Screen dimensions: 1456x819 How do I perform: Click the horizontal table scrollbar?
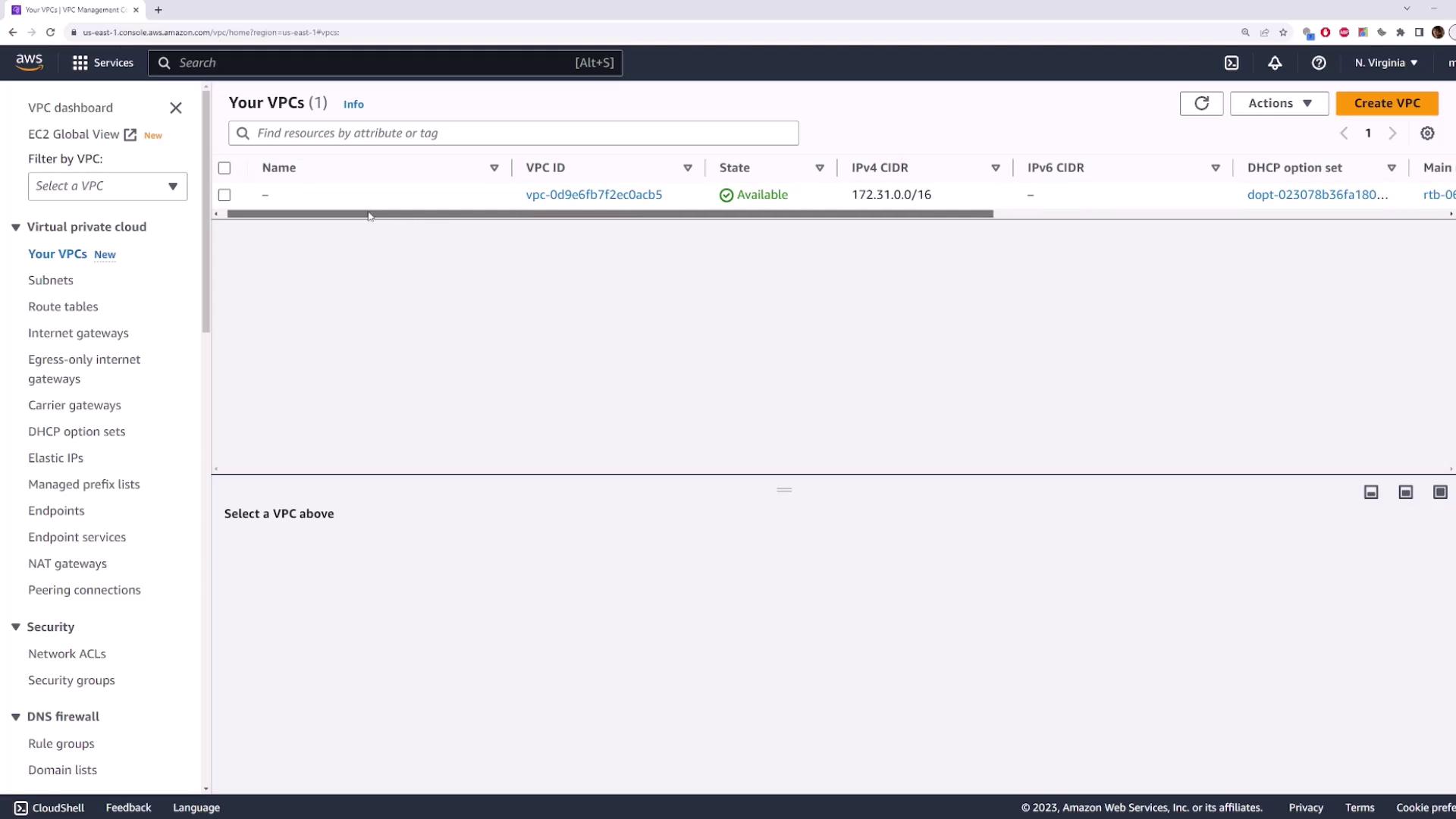(x=610, y=214)
